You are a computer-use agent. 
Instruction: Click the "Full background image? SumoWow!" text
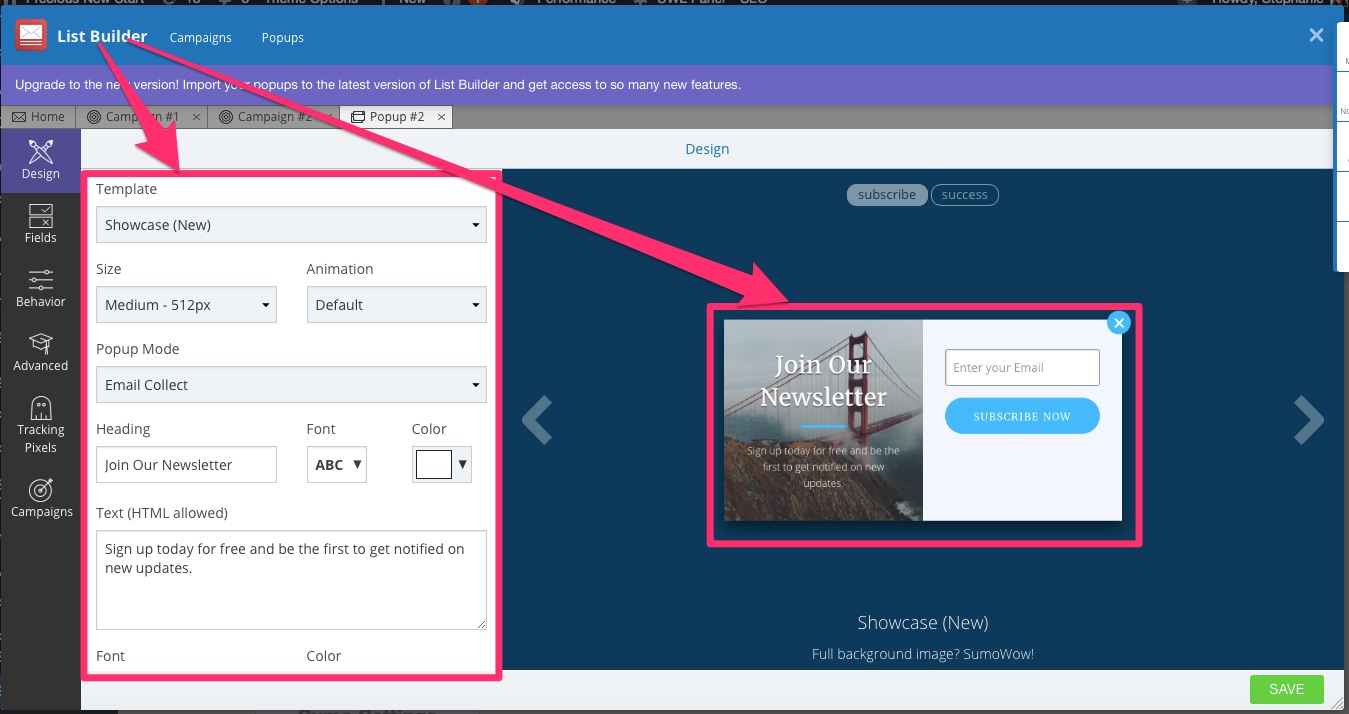923,655
